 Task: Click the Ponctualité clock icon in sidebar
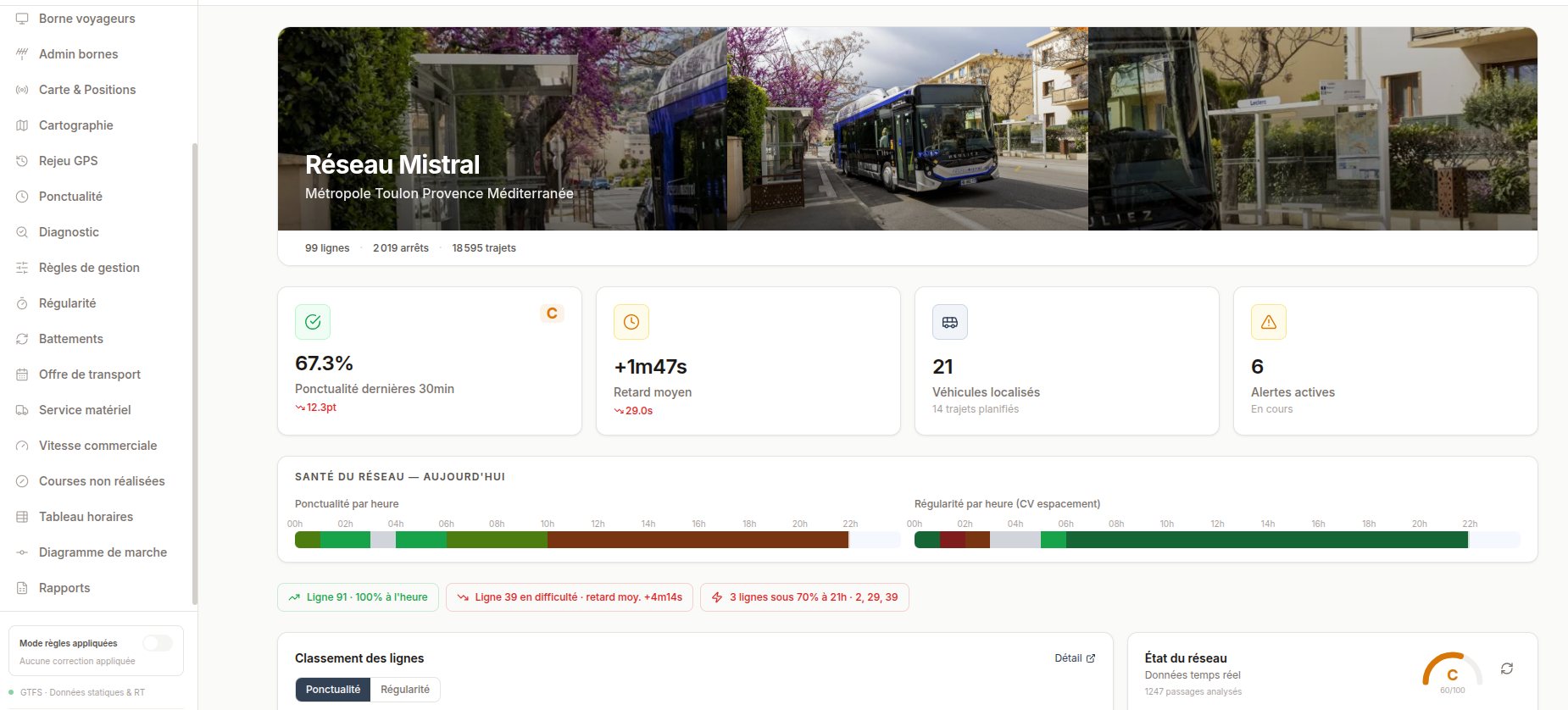[22, 197]
